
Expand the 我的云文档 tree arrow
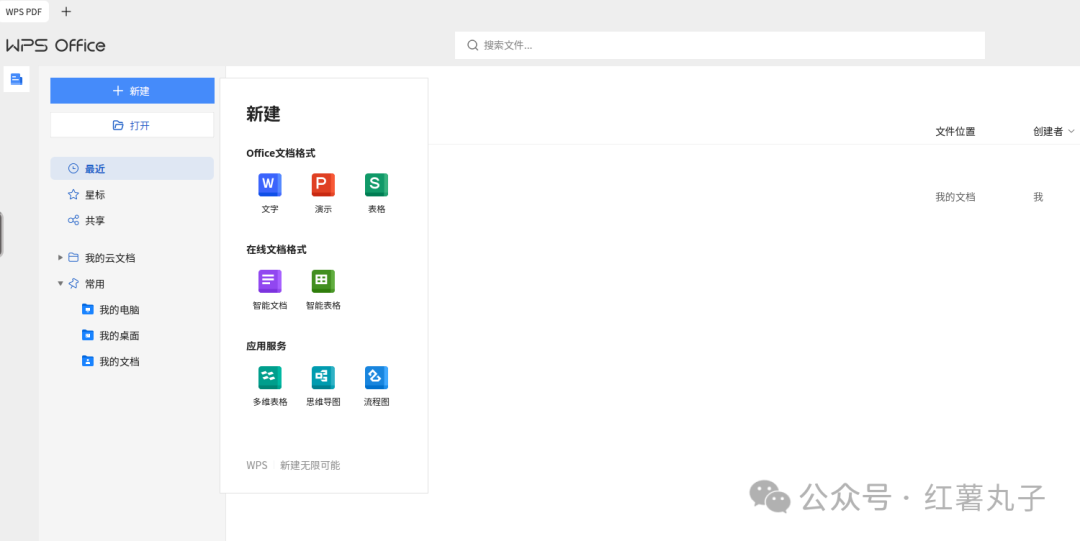60,257
